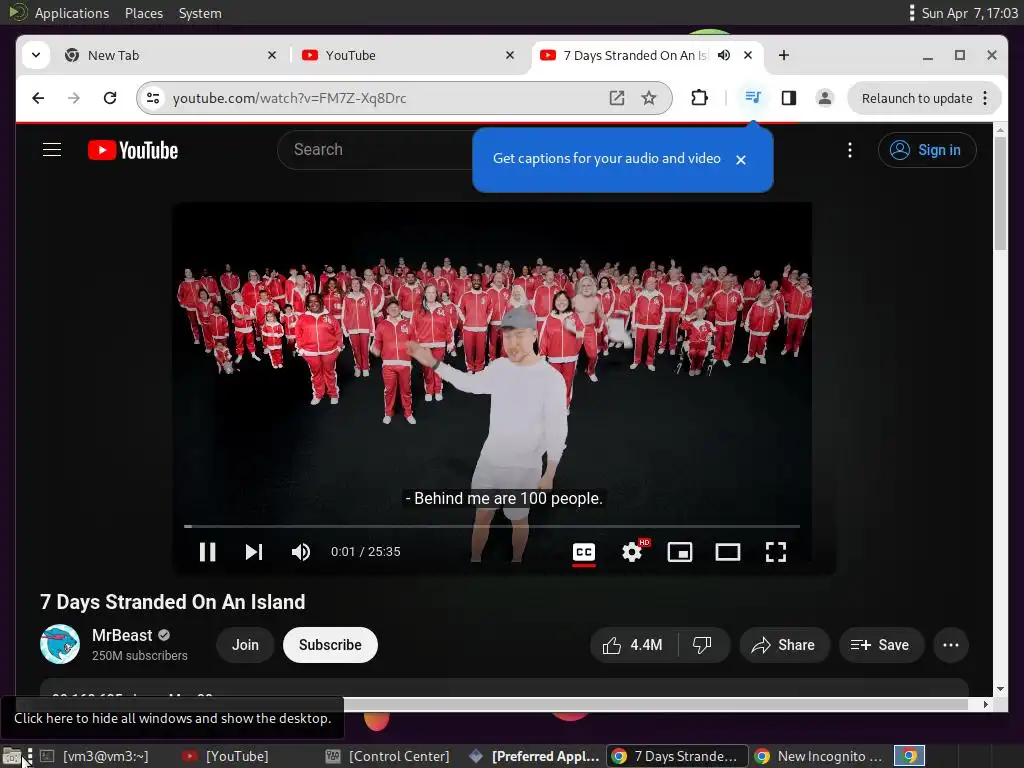This screenshot has height=768, width=1024.
Task: Open MrBeast channel name link
Action: coord(122,635)
